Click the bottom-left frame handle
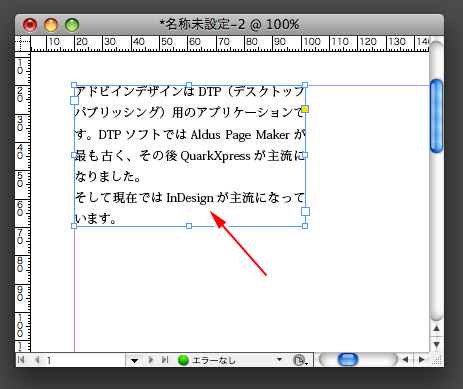The image size is (463, 389). pos(74,226)
